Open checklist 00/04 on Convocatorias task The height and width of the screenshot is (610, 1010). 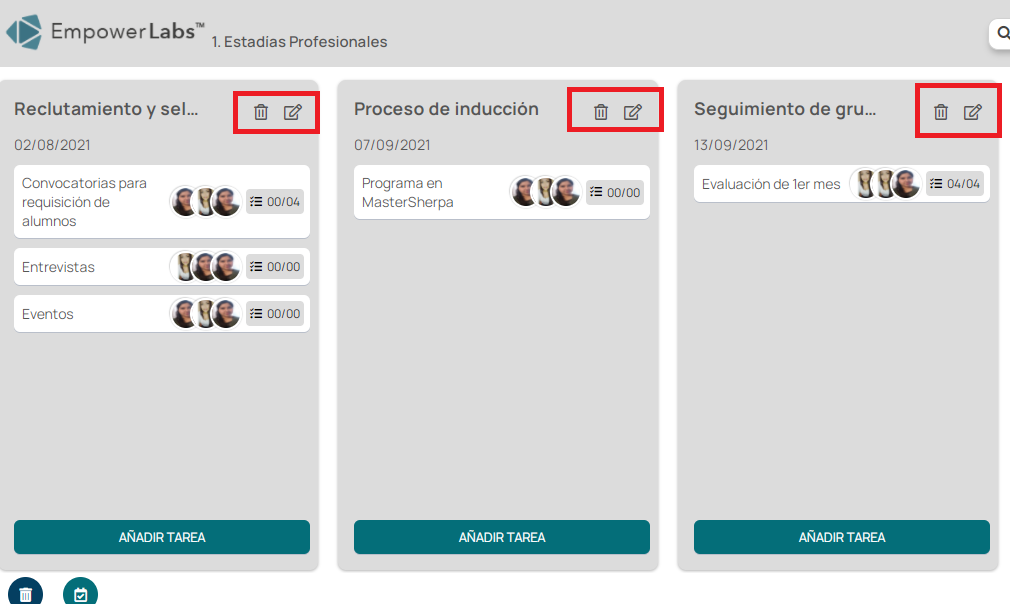(275, 202)
